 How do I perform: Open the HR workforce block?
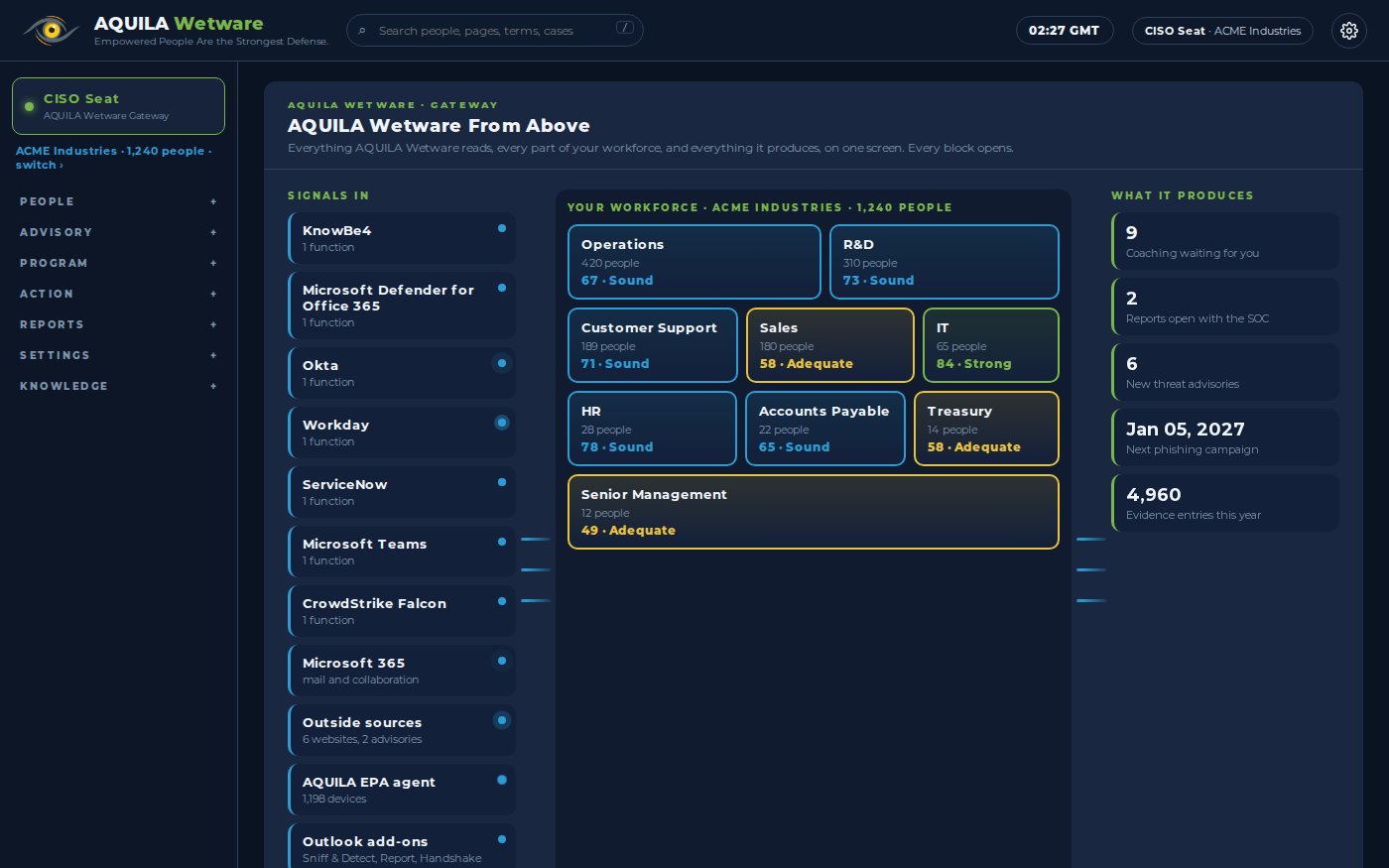point(652,429)
